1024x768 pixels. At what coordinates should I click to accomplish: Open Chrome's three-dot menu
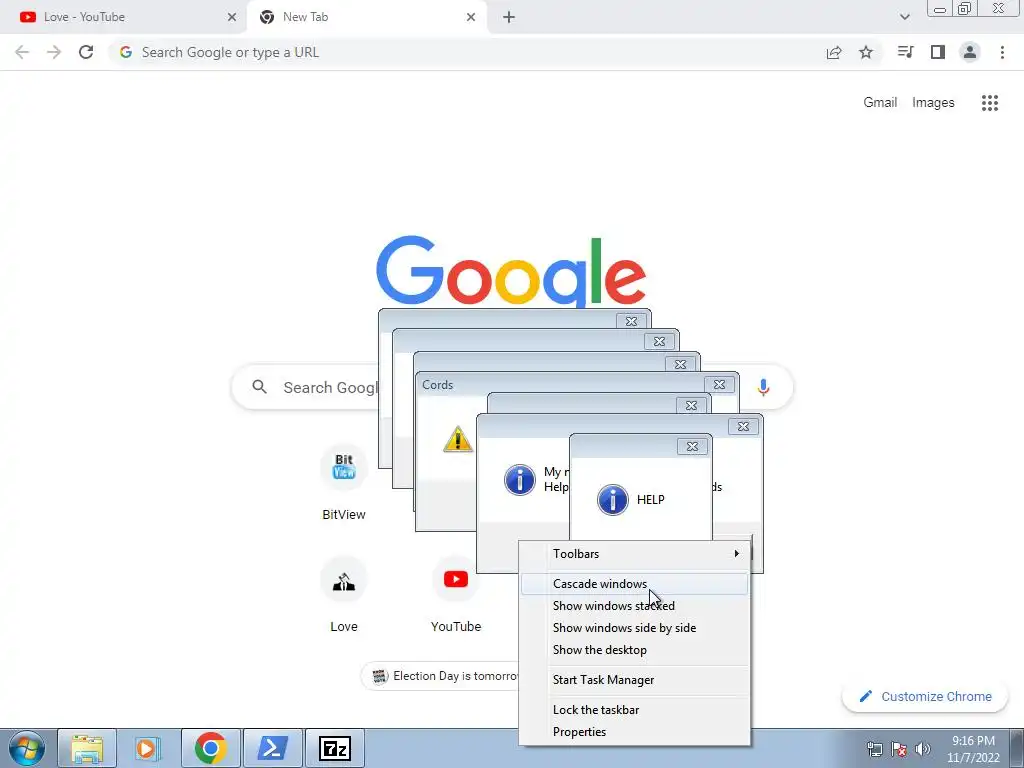pyautogui.click(x=1002, y=52)
